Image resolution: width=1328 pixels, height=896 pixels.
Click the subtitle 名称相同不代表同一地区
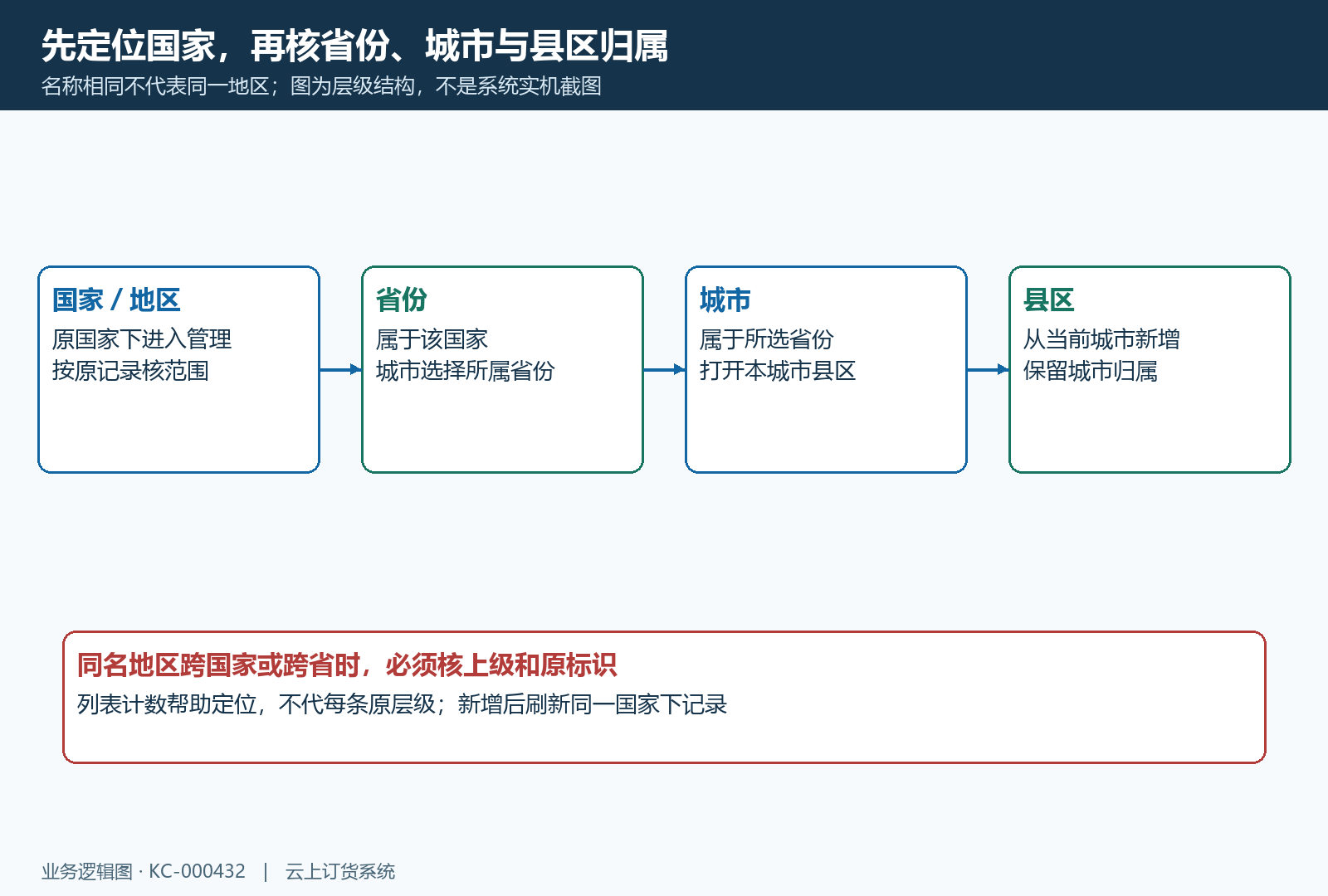[x=155, y=85]
